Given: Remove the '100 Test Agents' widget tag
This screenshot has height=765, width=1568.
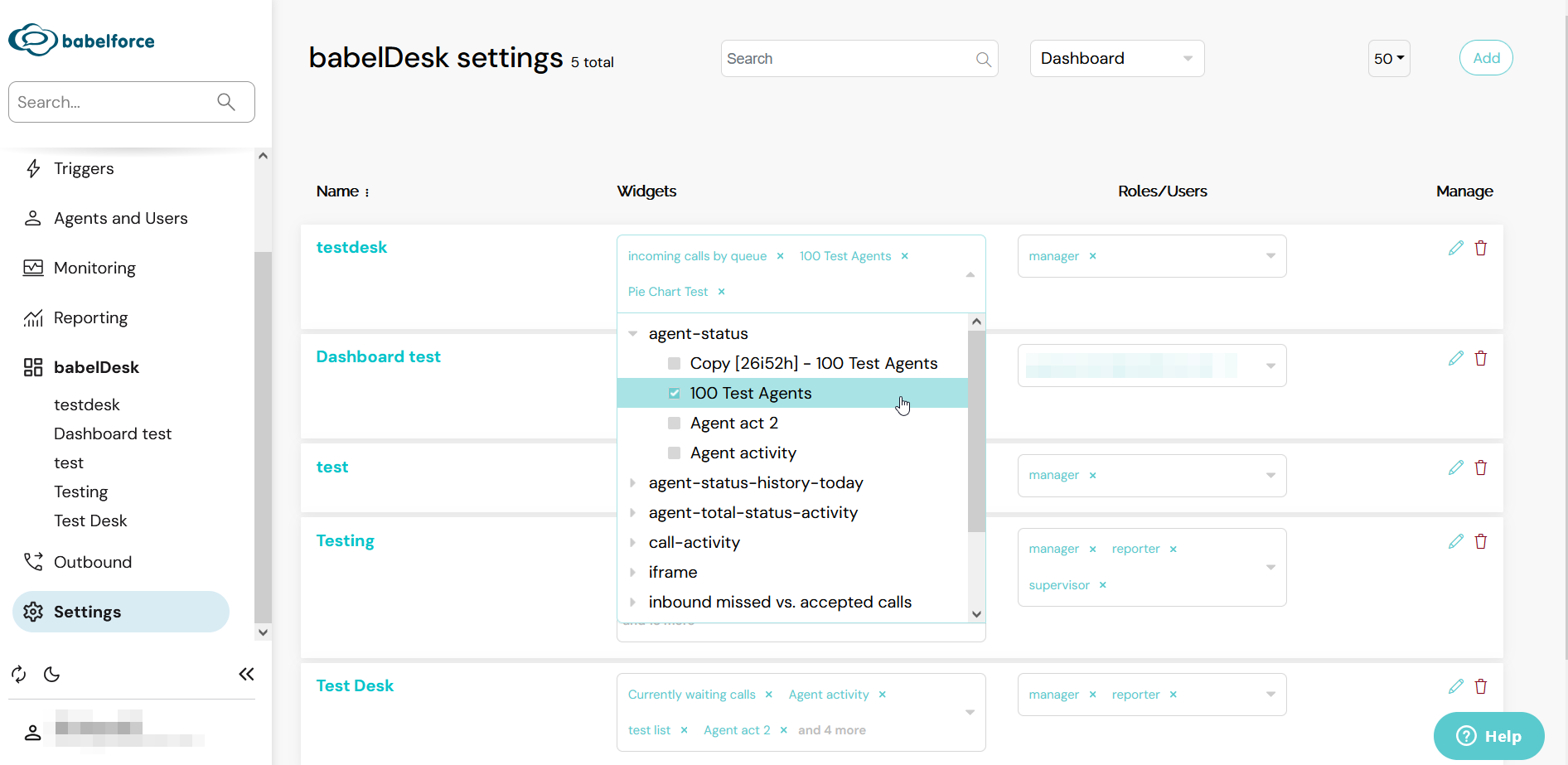Looking at the screenshot, I should [905, 256].
